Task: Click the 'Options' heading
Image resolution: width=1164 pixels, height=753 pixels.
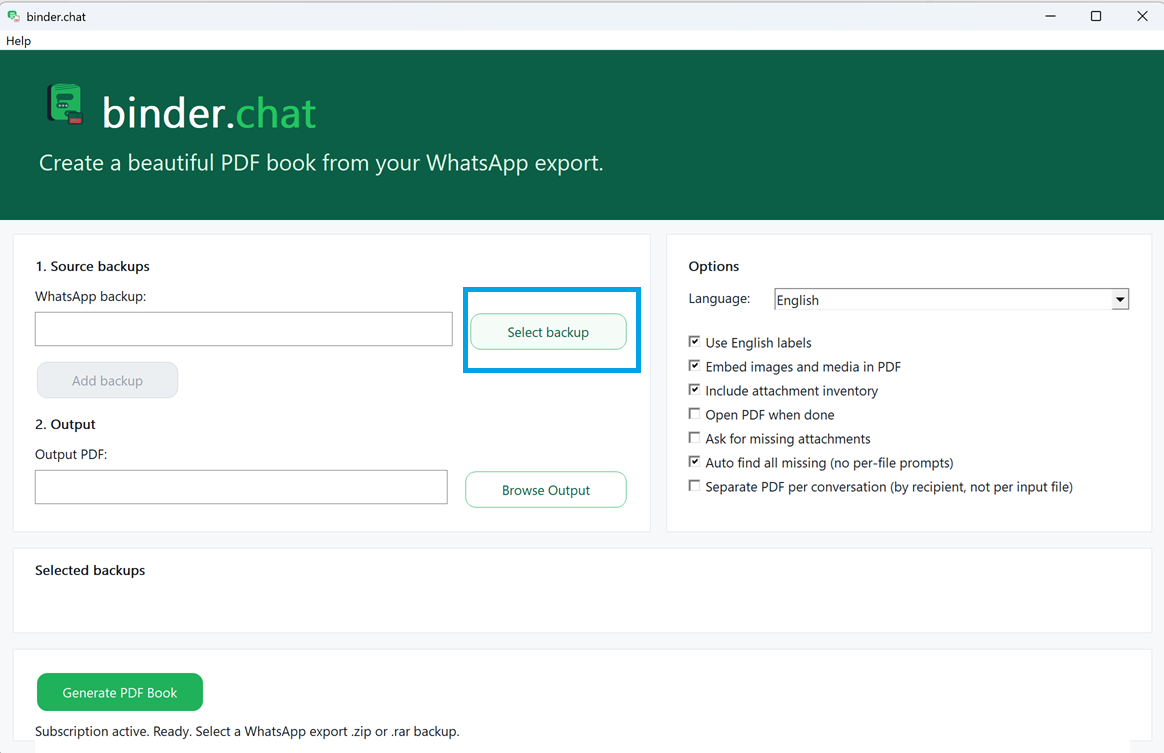Action: tap(713, 266)
